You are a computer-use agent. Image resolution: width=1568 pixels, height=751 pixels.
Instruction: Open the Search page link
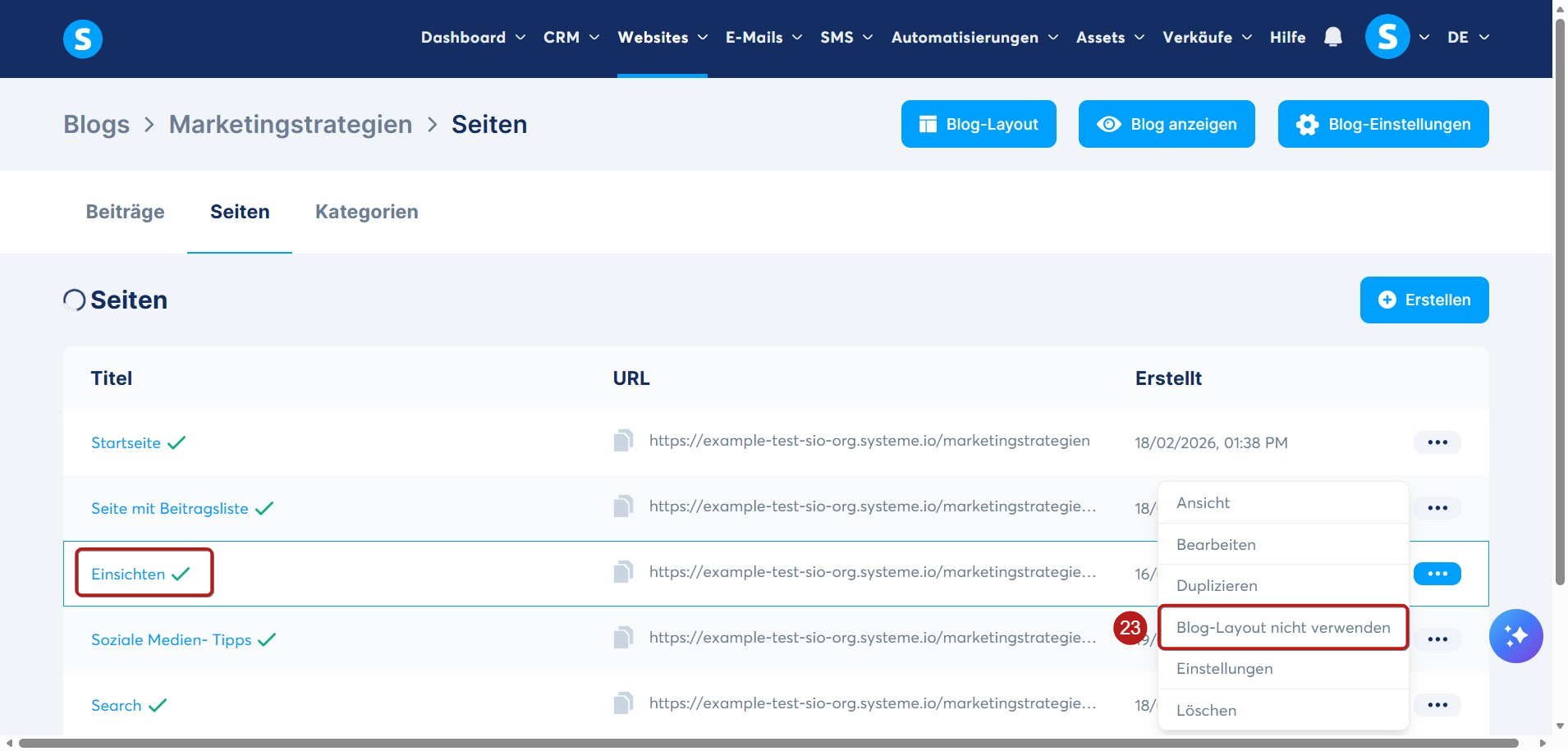(x=116, y=706)
